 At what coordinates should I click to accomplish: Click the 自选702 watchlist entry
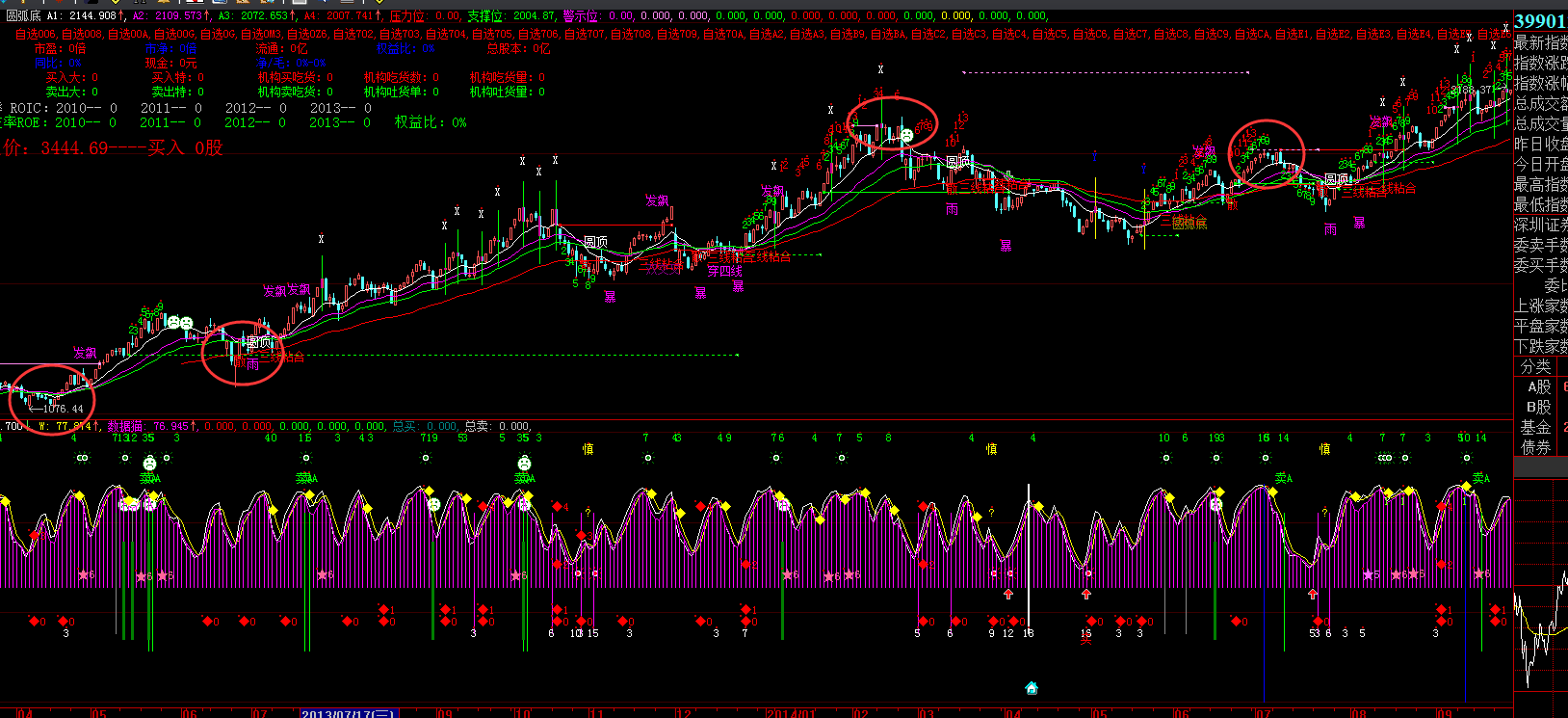(353, 34)
